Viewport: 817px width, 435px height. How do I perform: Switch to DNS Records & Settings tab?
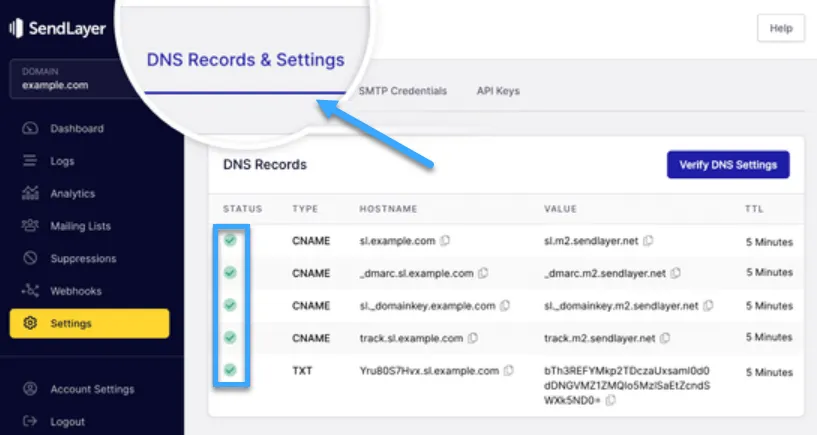[x=245, y=60]
